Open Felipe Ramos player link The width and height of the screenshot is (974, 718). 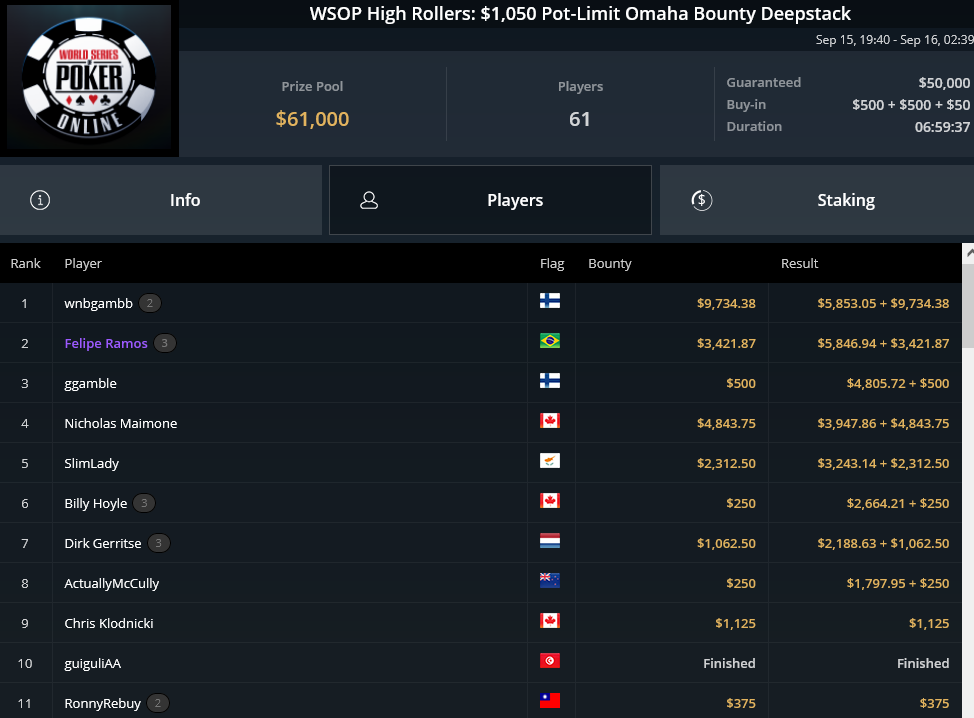click(x=106, y=343)
